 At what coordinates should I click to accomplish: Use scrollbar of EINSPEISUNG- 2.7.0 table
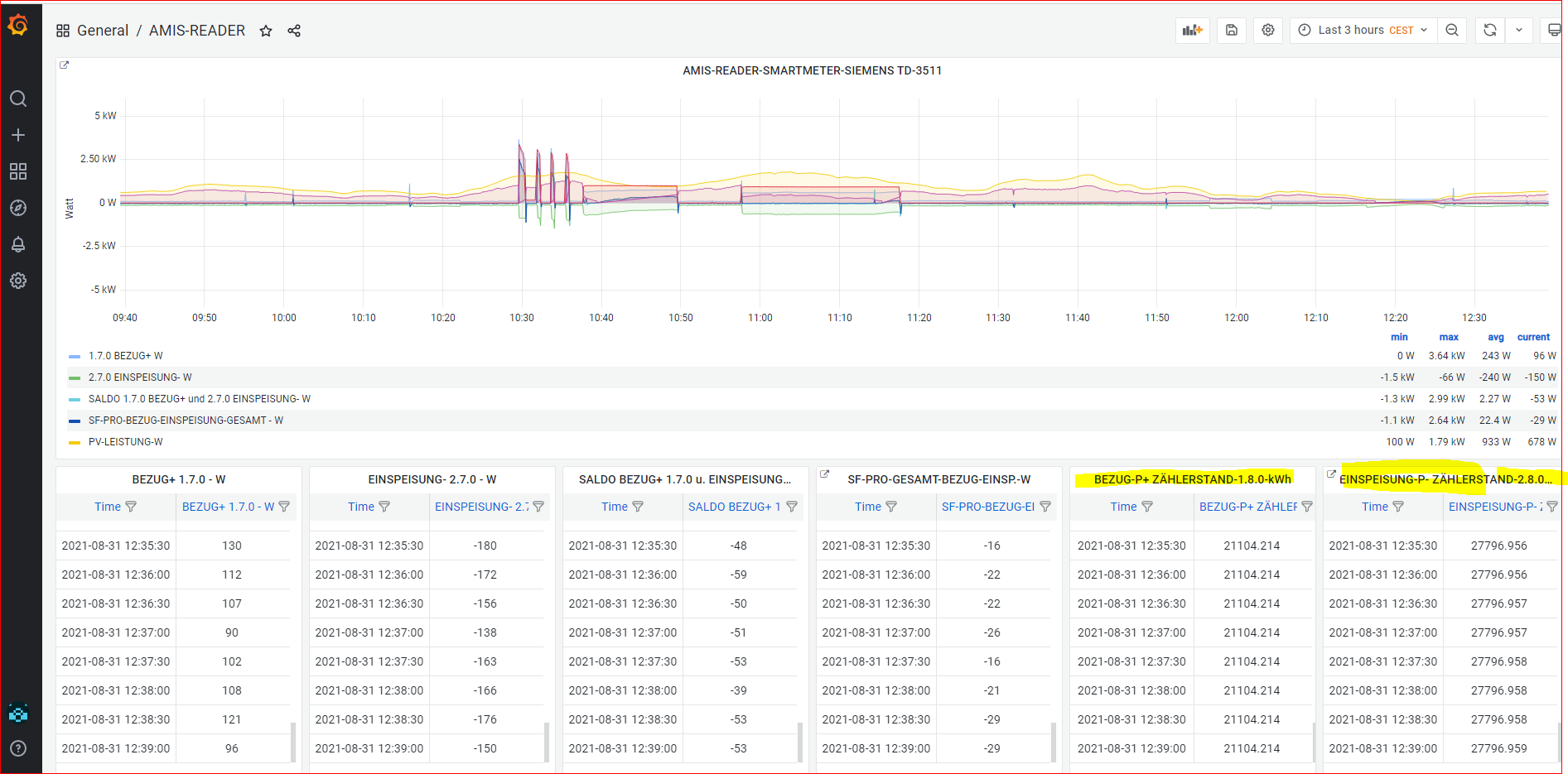point(547,742)
